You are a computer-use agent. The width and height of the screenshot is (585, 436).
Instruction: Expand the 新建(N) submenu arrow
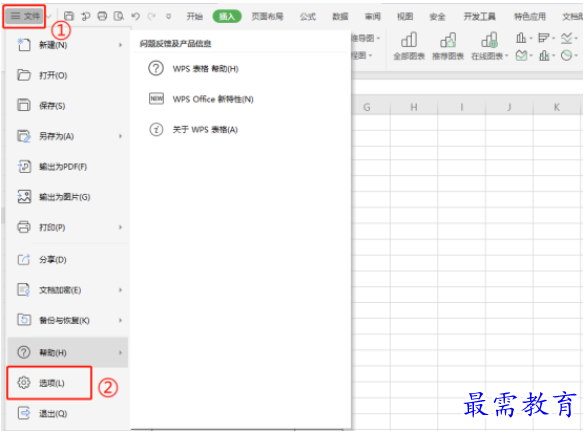click(x=120, y=45)
